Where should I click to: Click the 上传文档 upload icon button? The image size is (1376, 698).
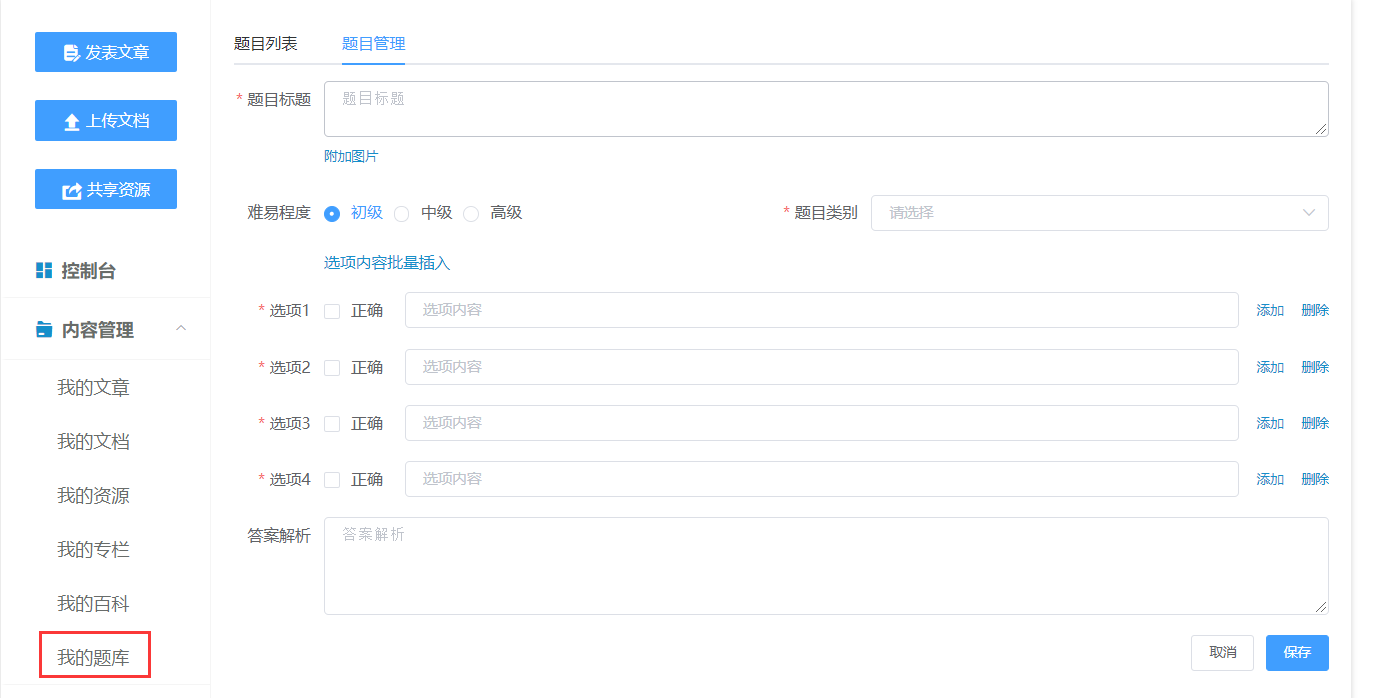[x=72, y=121]
